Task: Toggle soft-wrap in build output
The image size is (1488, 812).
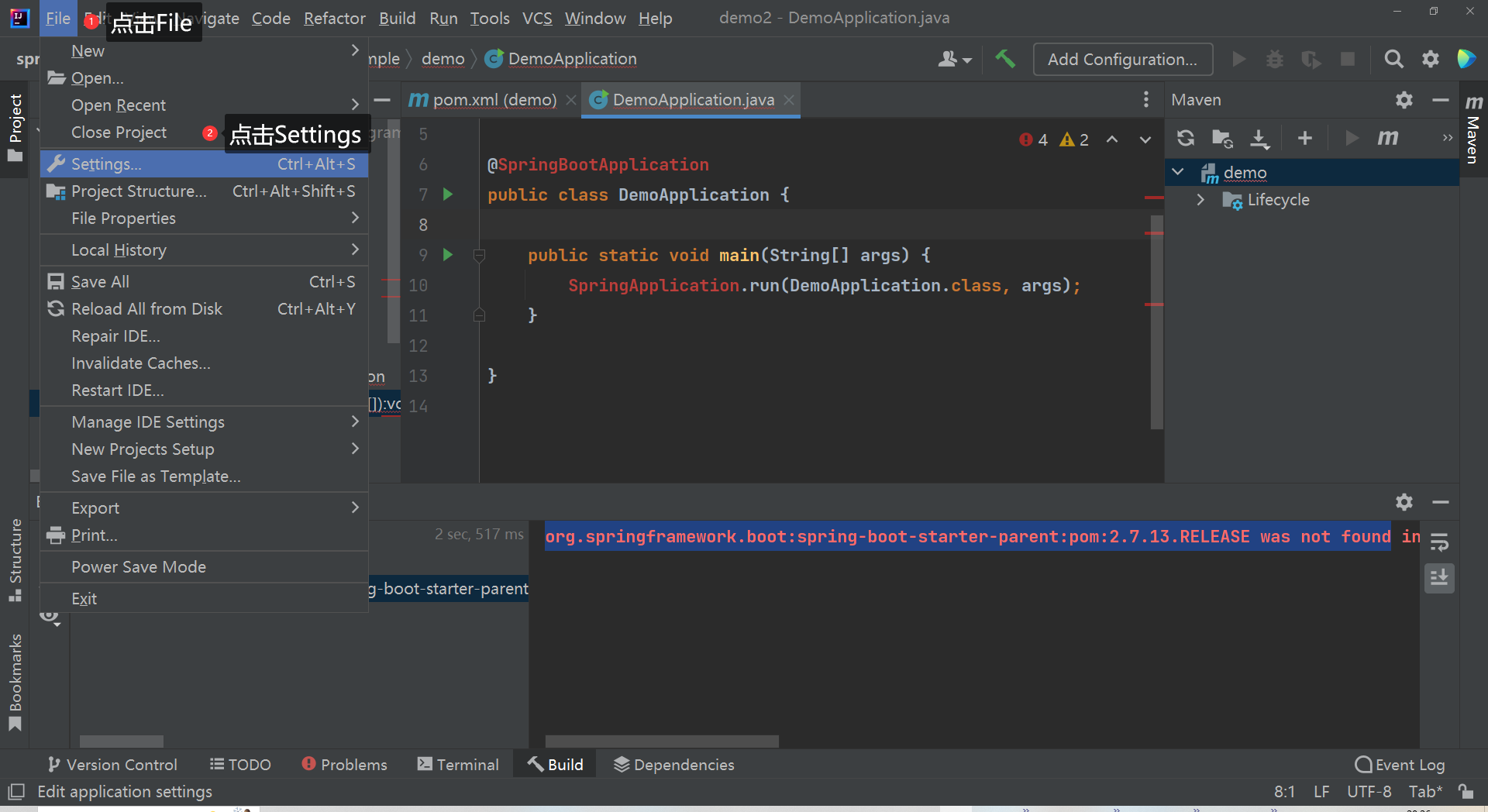Action: tap(1439, 542)
